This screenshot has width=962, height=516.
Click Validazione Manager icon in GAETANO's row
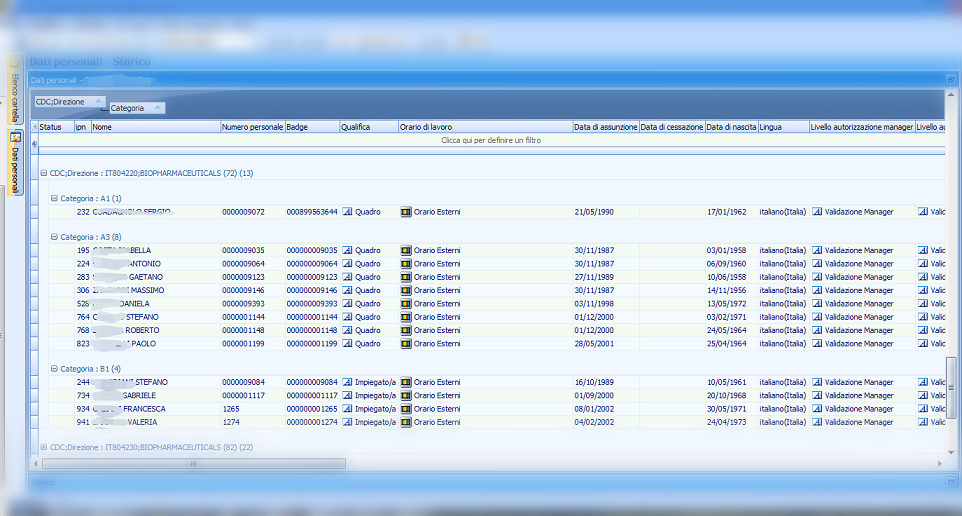(817, 277)
